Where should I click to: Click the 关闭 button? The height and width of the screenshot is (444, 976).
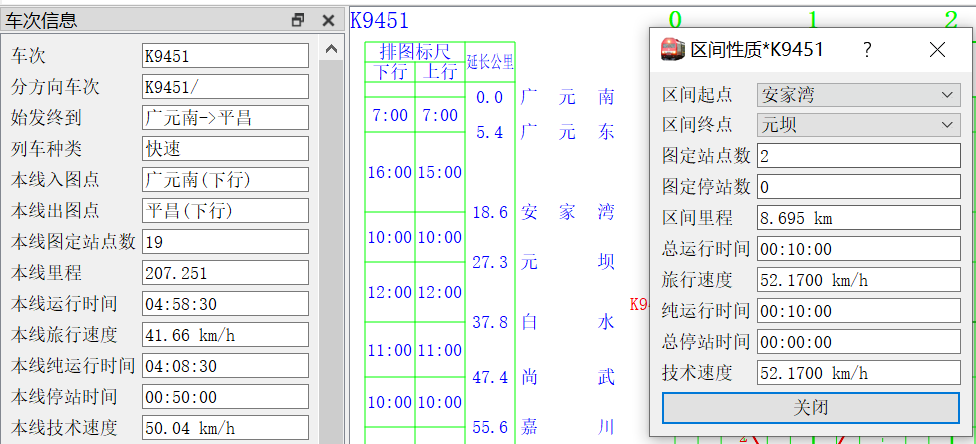coord(811,408)
